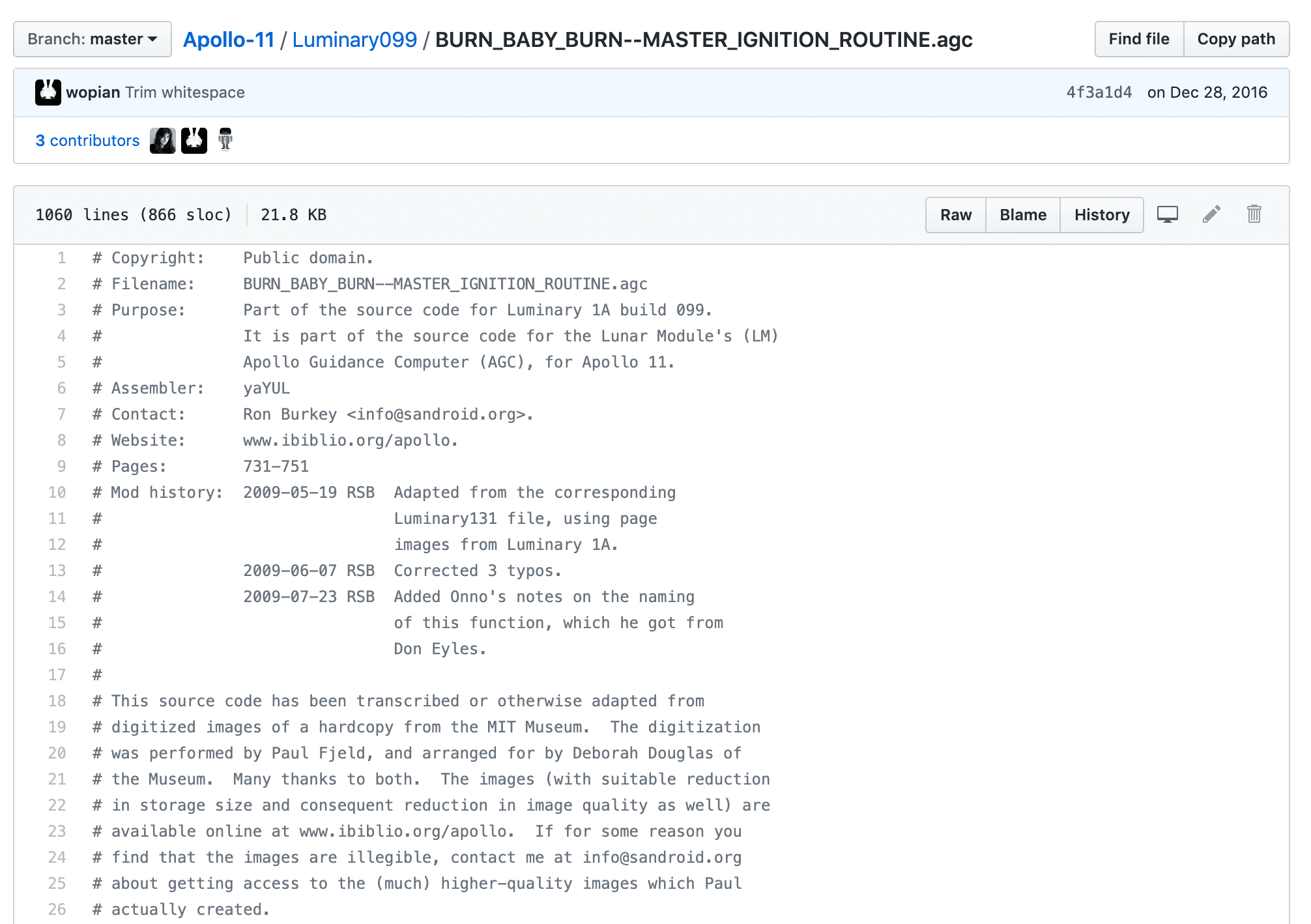
Task: Click wopian username link
Action: (93, 93)
